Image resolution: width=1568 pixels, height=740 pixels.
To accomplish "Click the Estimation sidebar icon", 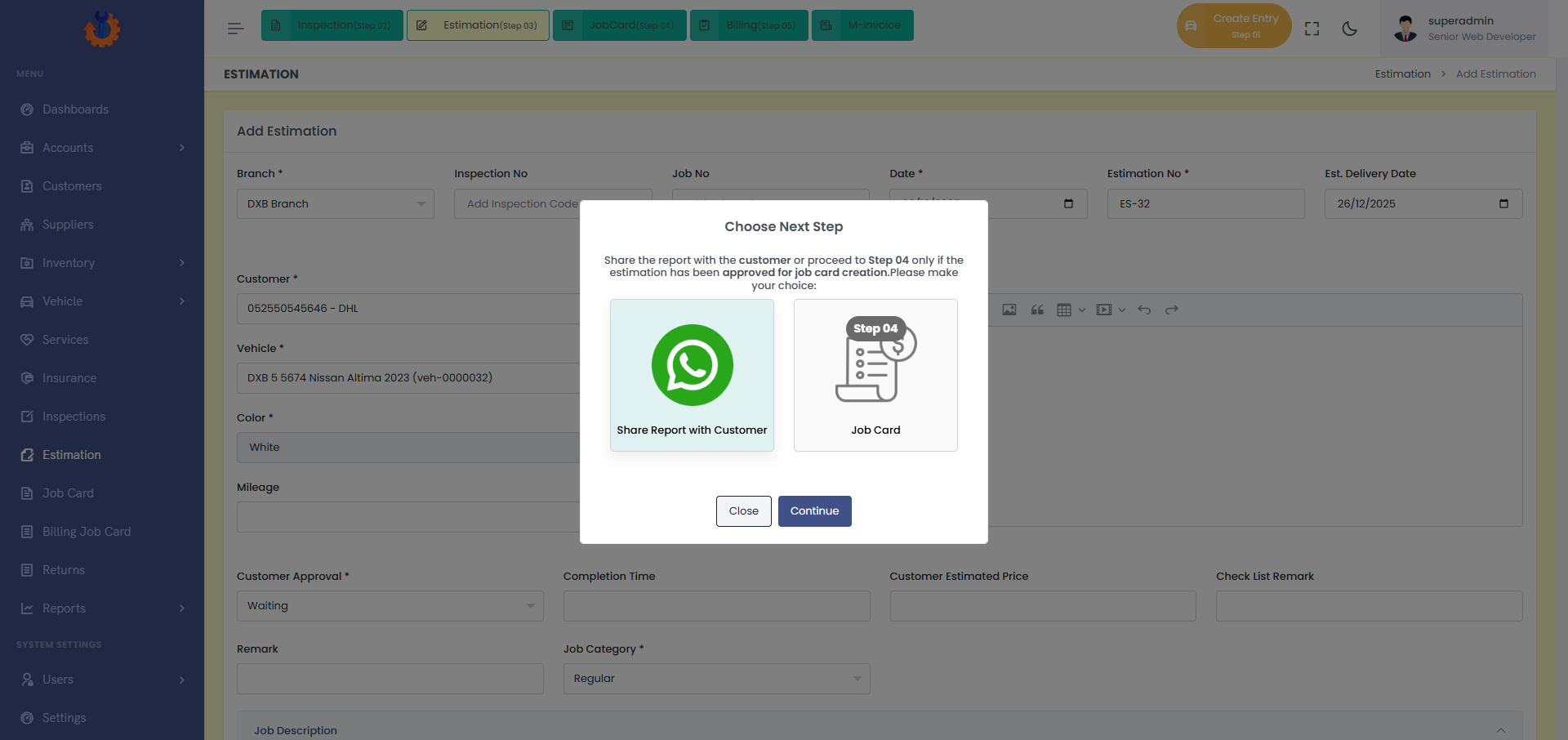I will (27, 455).
